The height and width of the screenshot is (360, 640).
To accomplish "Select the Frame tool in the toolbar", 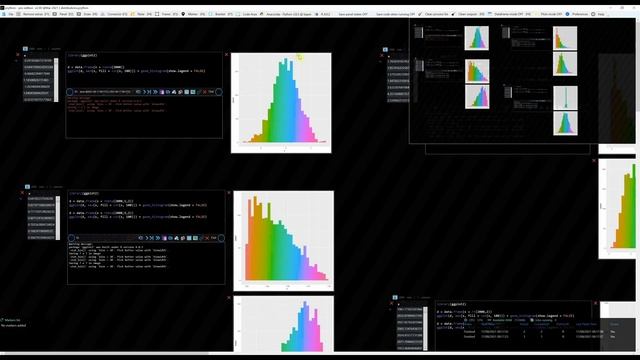I will [167, 14].
